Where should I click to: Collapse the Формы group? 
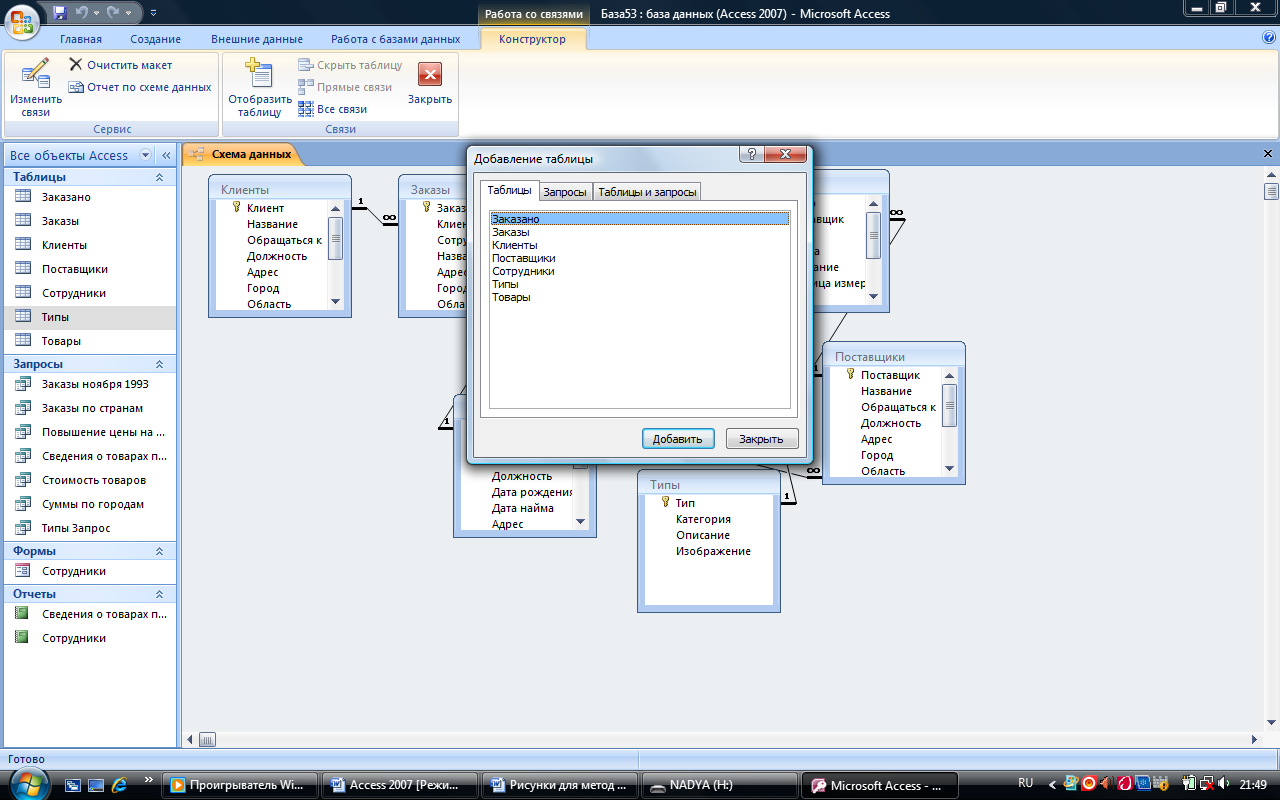coord(159,551)
